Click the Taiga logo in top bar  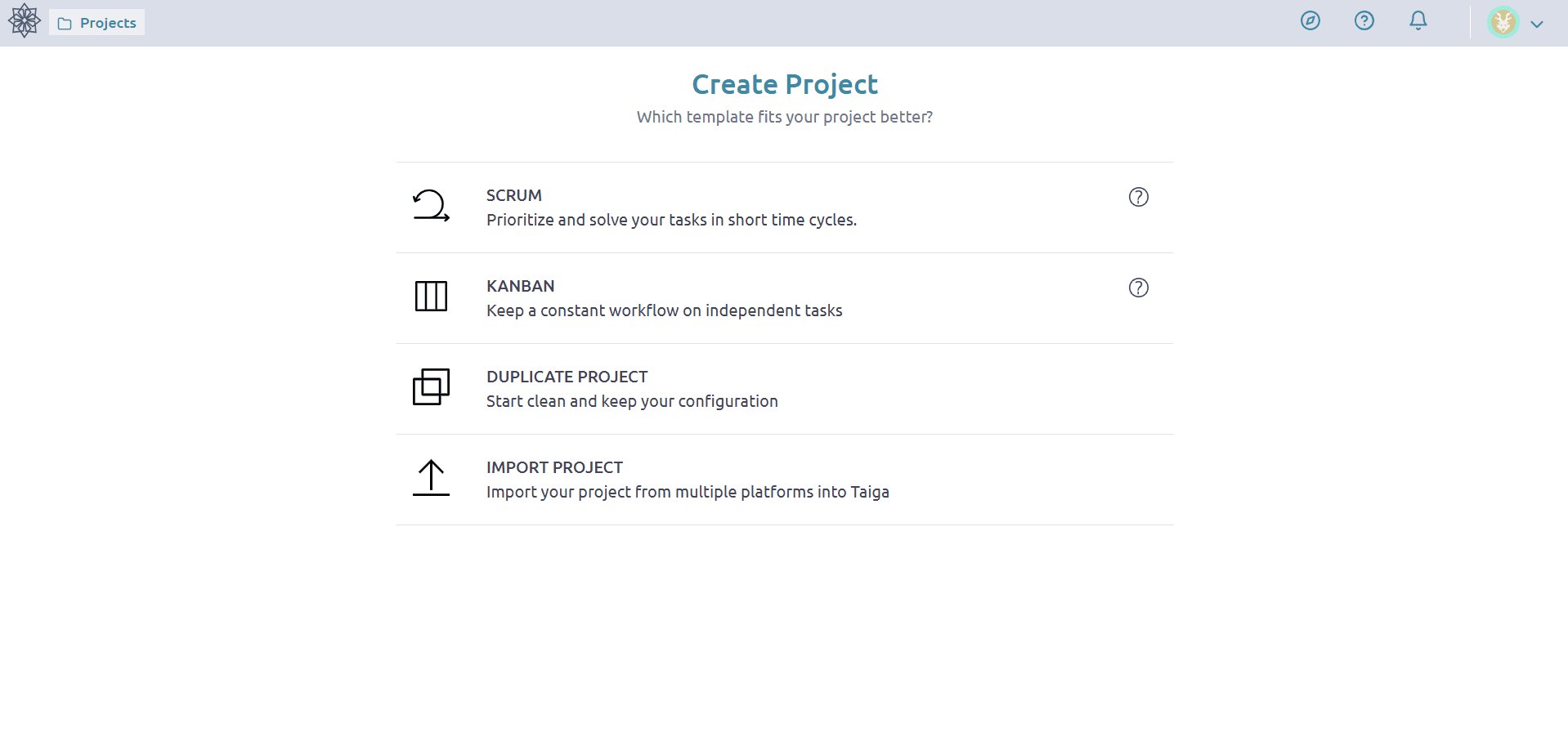point(25,21)
